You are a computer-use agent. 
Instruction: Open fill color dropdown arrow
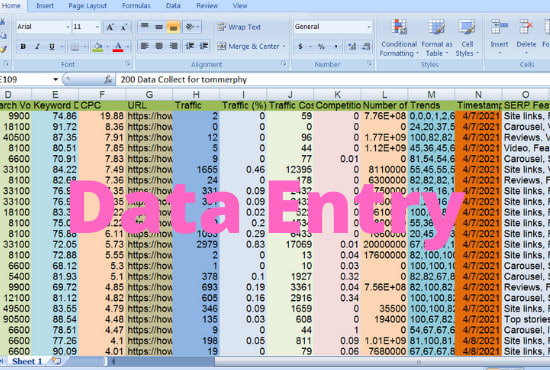[x=107, y=46]
